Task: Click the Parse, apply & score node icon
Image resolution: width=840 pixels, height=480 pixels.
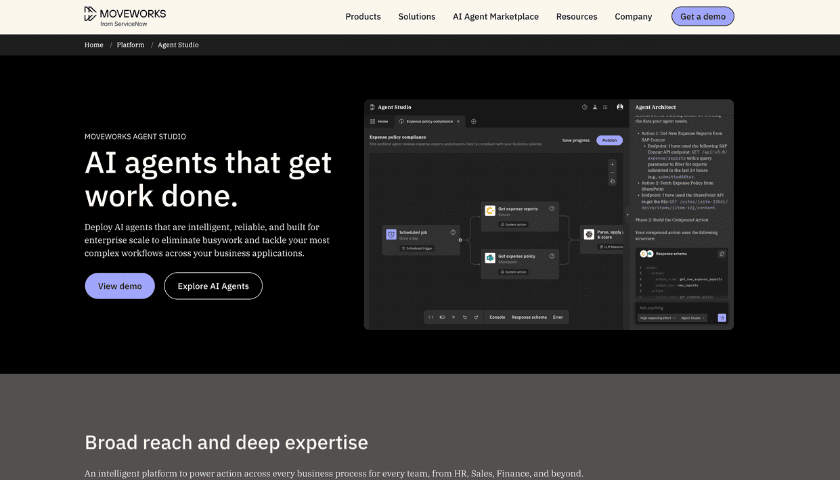Action: (x=589, y=234)
